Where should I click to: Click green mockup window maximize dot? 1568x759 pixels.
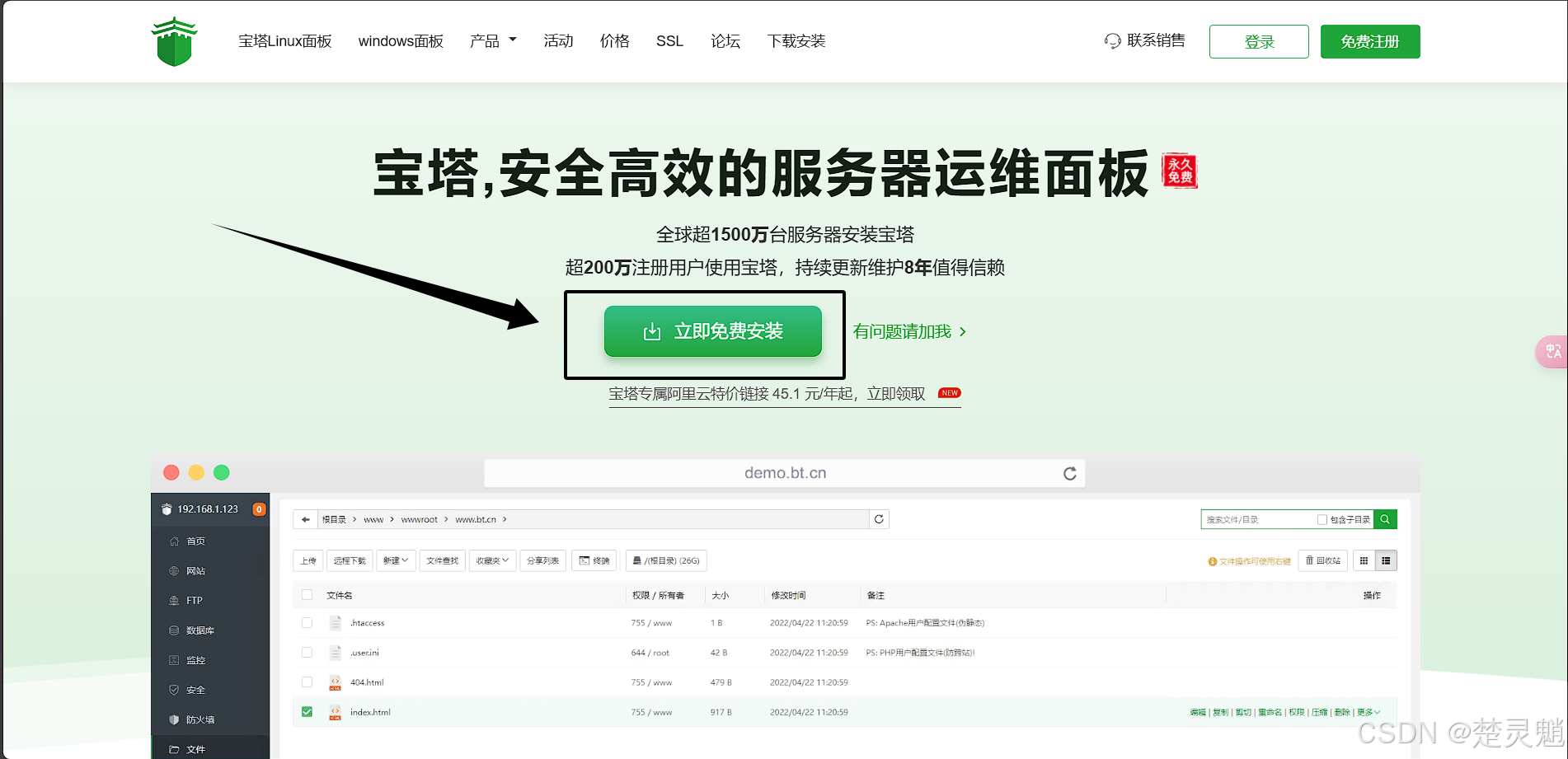pyautogui.click(x=221, y=472)
